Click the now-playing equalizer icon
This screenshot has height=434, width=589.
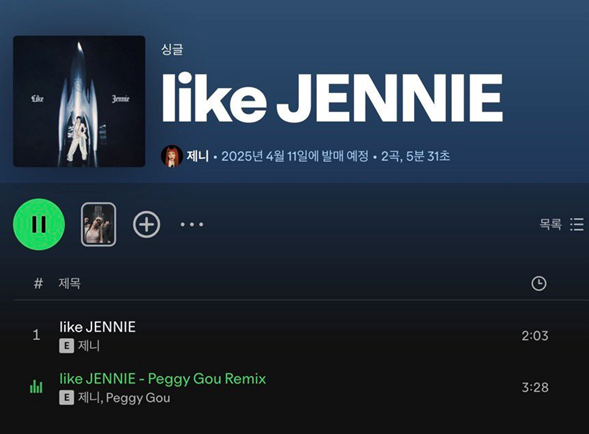[x=36, y=387]
